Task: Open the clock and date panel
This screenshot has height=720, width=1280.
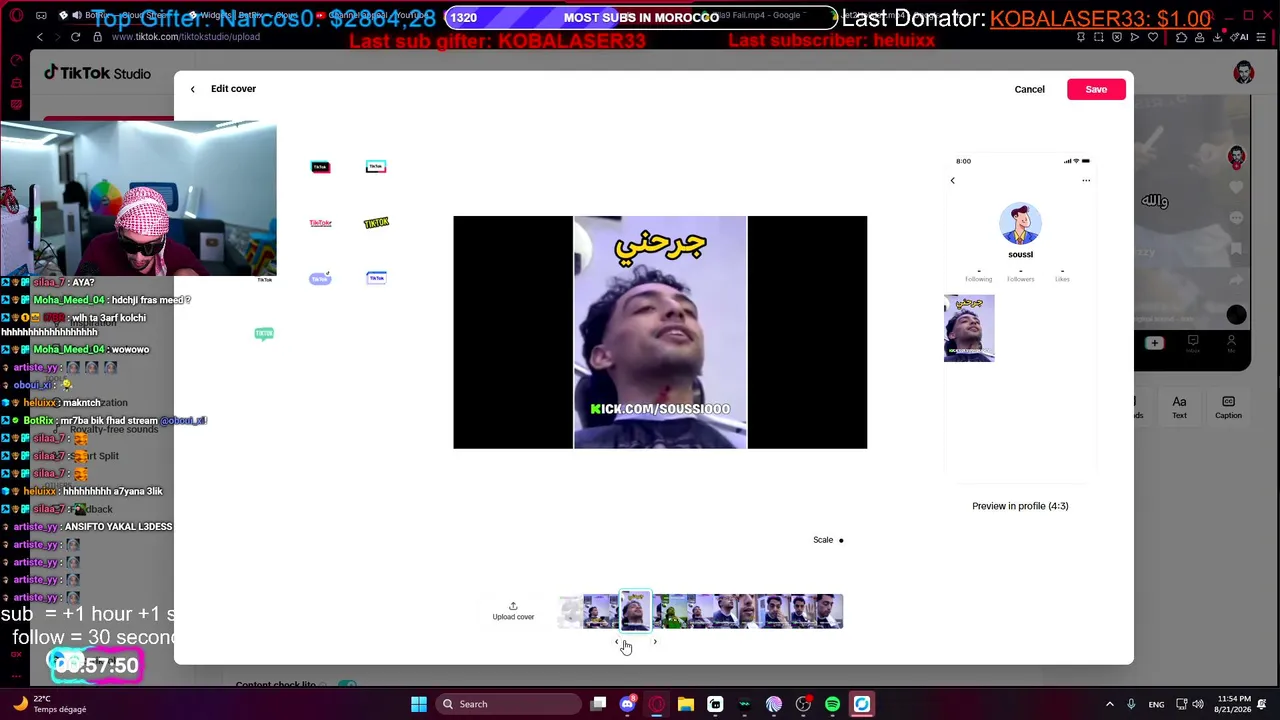Action: [1233, 704]
